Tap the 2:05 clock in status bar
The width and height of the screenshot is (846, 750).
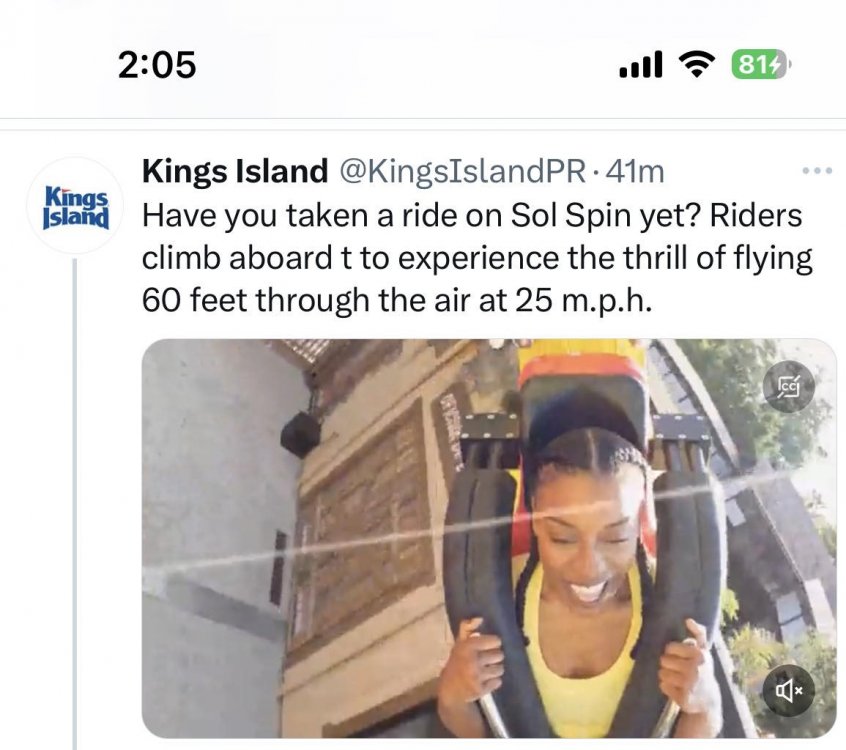157,65
